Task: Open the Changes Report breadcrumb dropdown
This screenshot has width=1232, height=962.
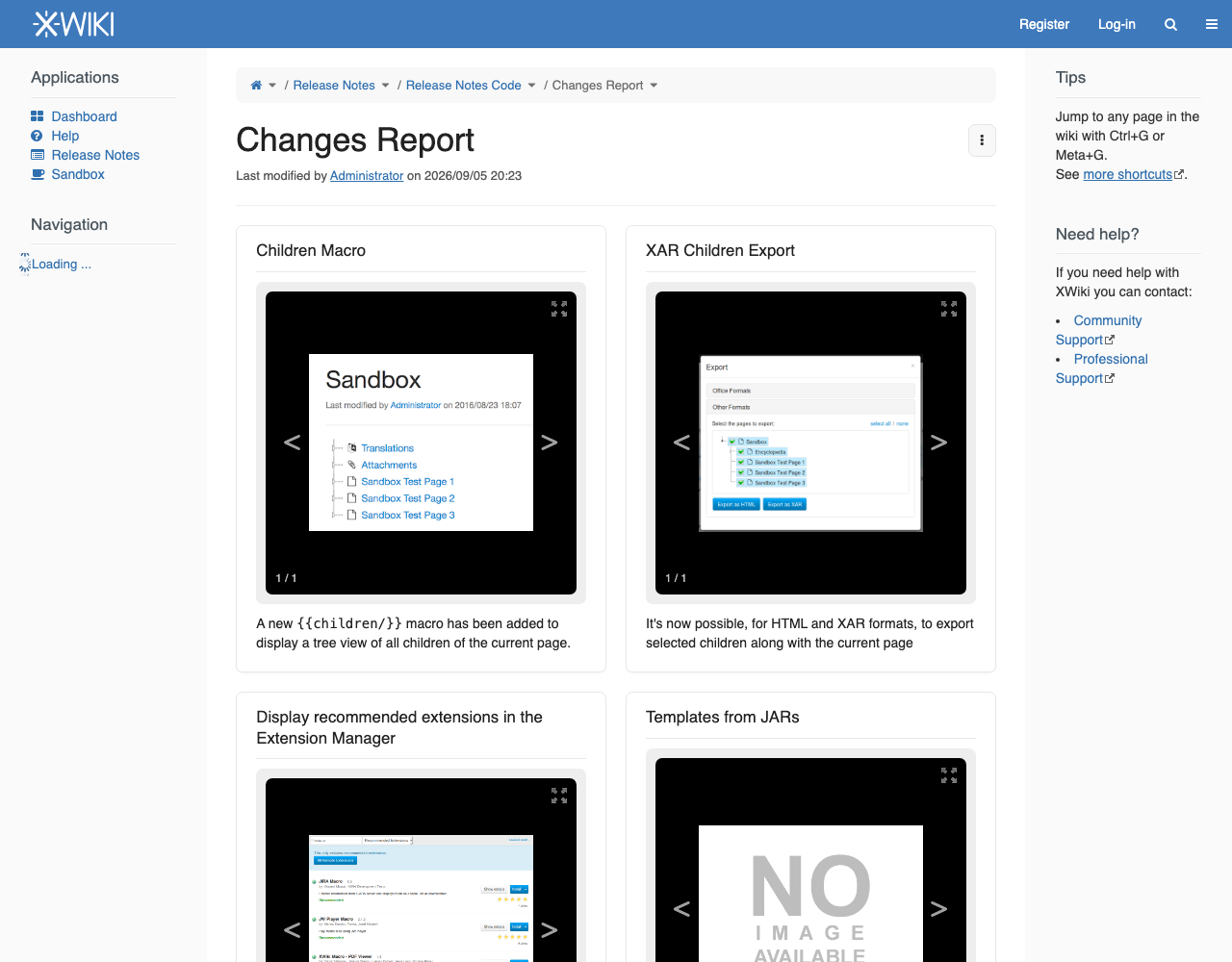Action: (654, 86)
